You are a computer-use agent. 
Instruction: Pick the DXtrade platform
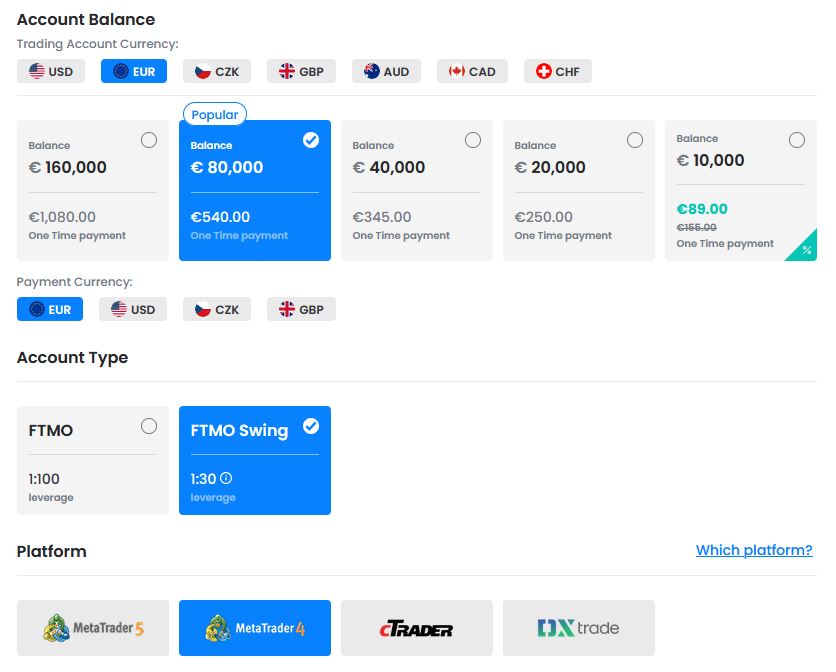coord(578,628)
